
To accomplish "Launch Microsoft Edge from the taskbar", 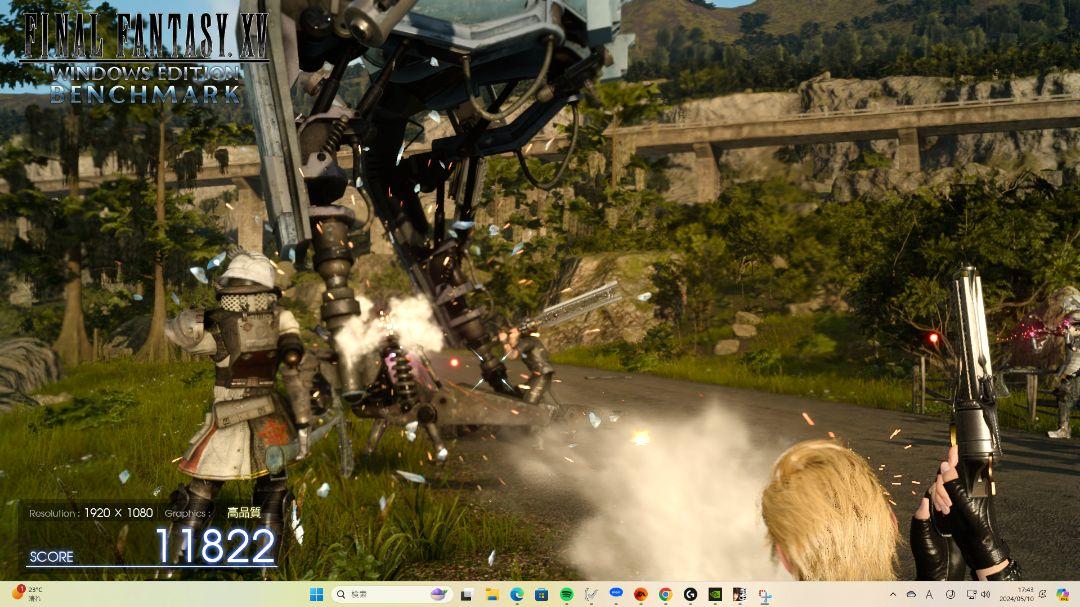I will point(517,595).
